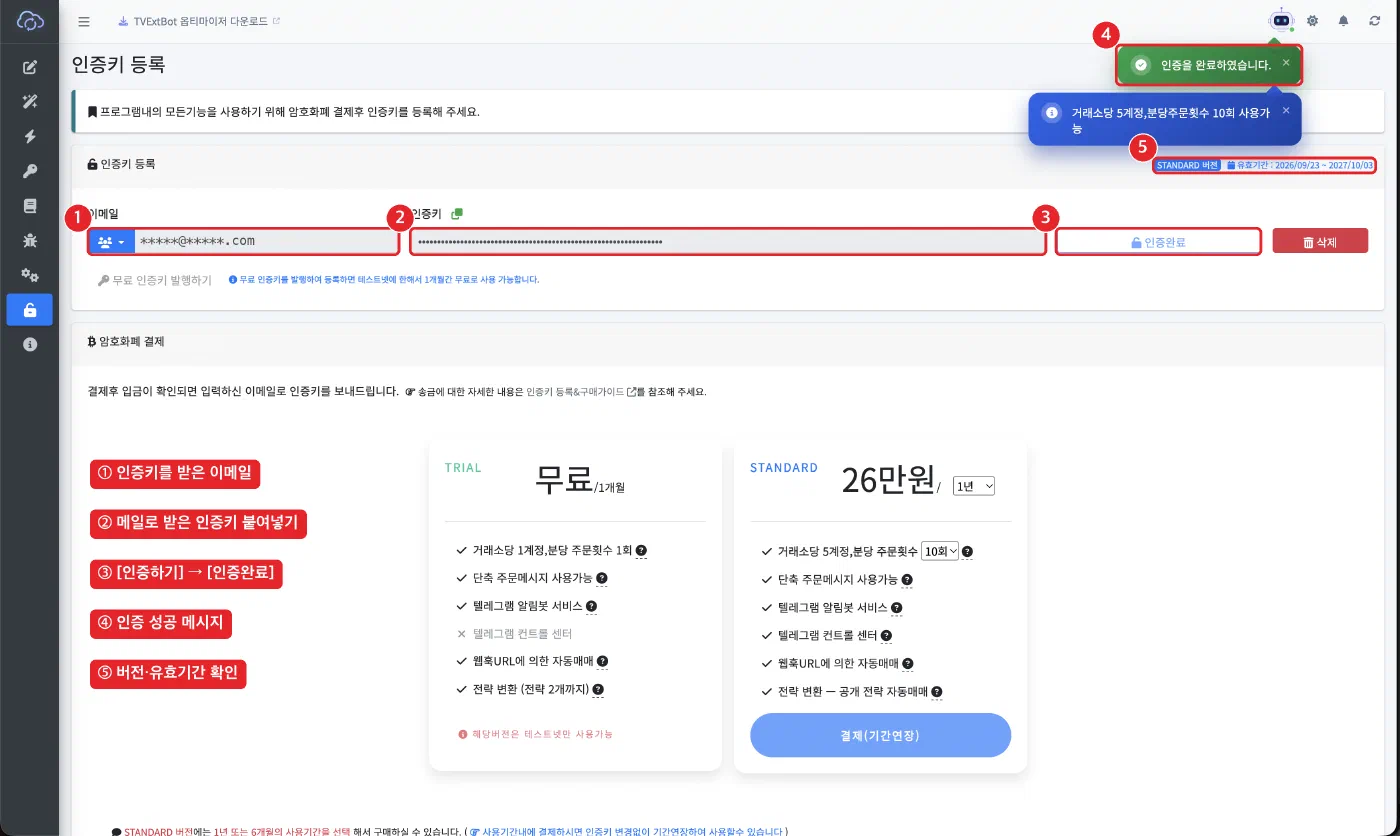The image size is (1400, 836).
Task: Open the info circle sidebar icon
Action: 30,344
